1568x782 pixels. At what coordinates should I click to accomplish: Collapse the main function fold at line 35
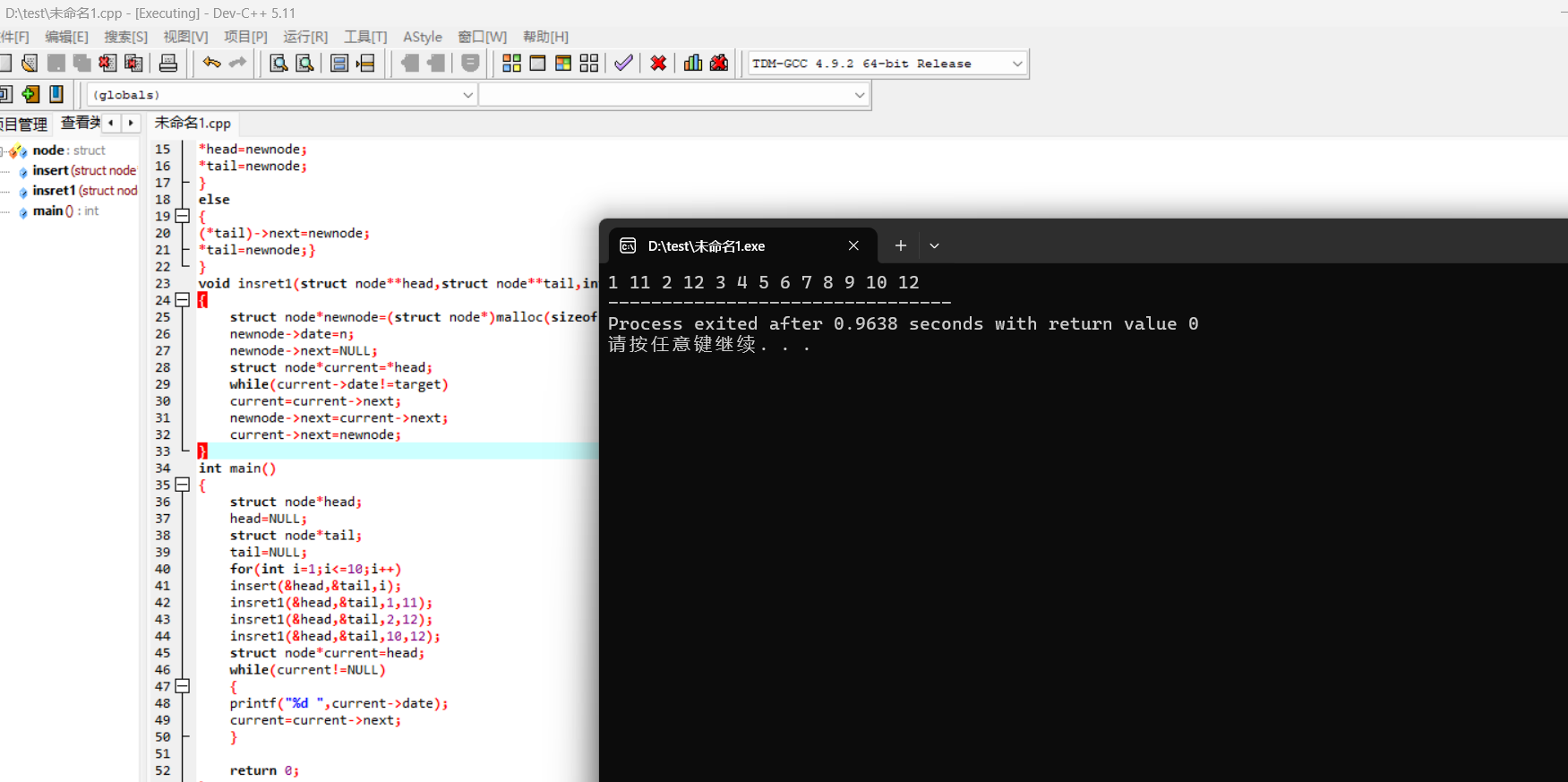tap(183, 485)
